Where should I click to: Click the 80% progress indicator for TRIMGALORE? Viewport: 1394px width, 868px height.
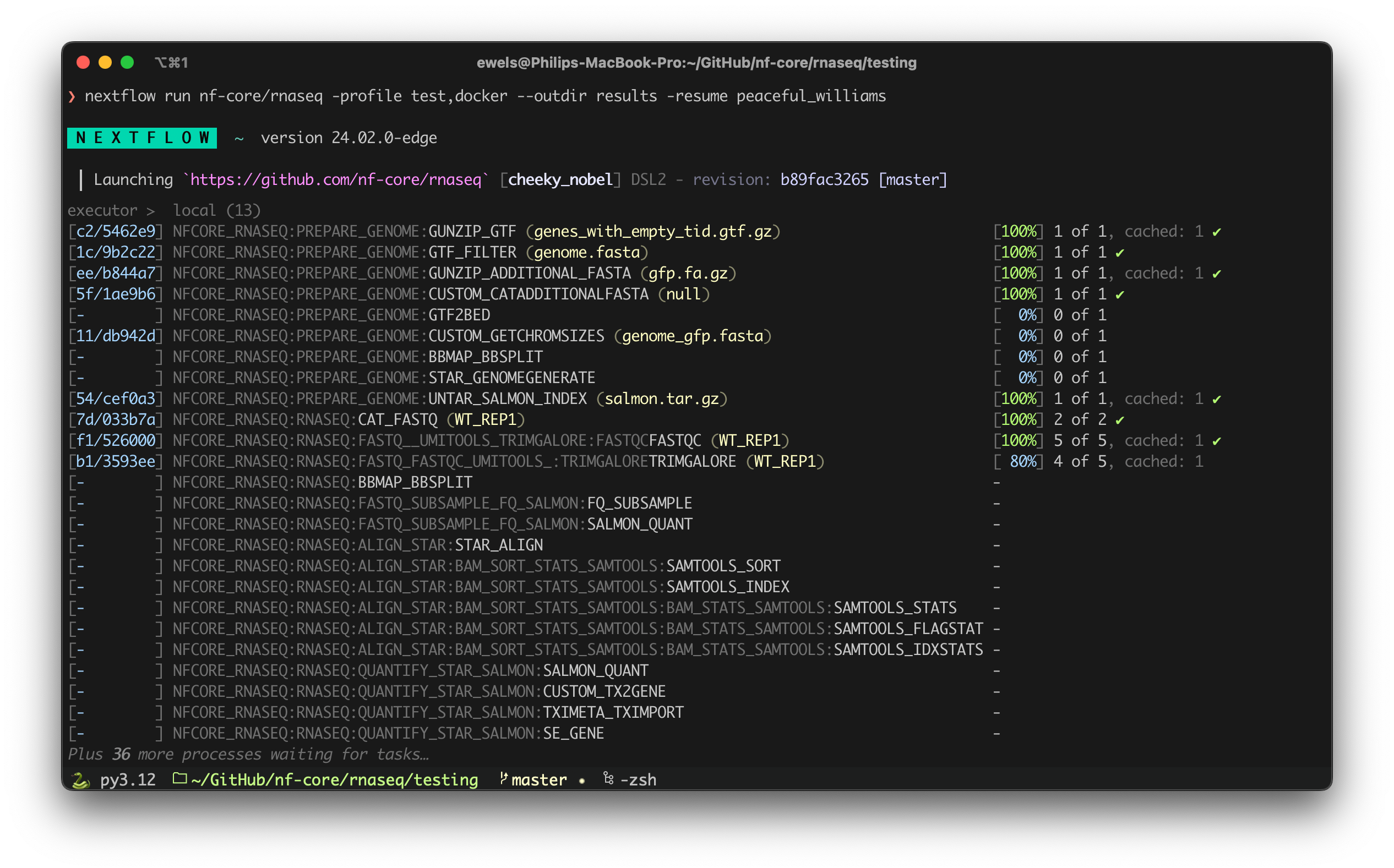coord(1025,461)
